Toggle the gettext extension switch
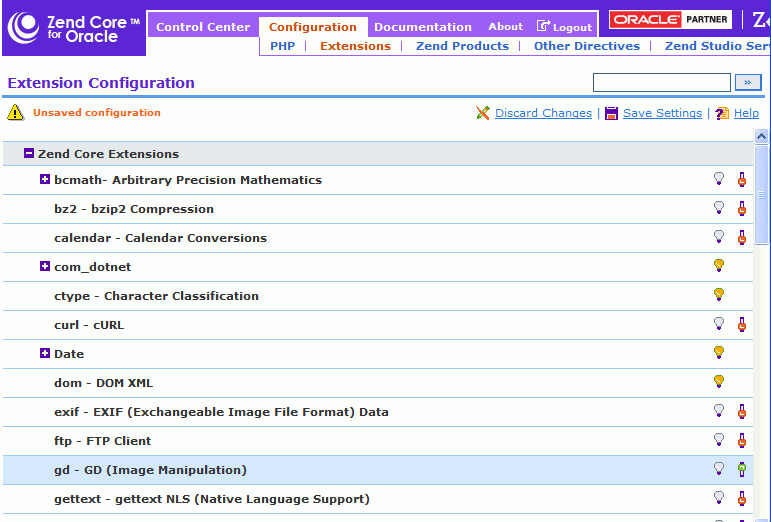The height and width of the screenshot is (522, 771). tap(742, 498)
